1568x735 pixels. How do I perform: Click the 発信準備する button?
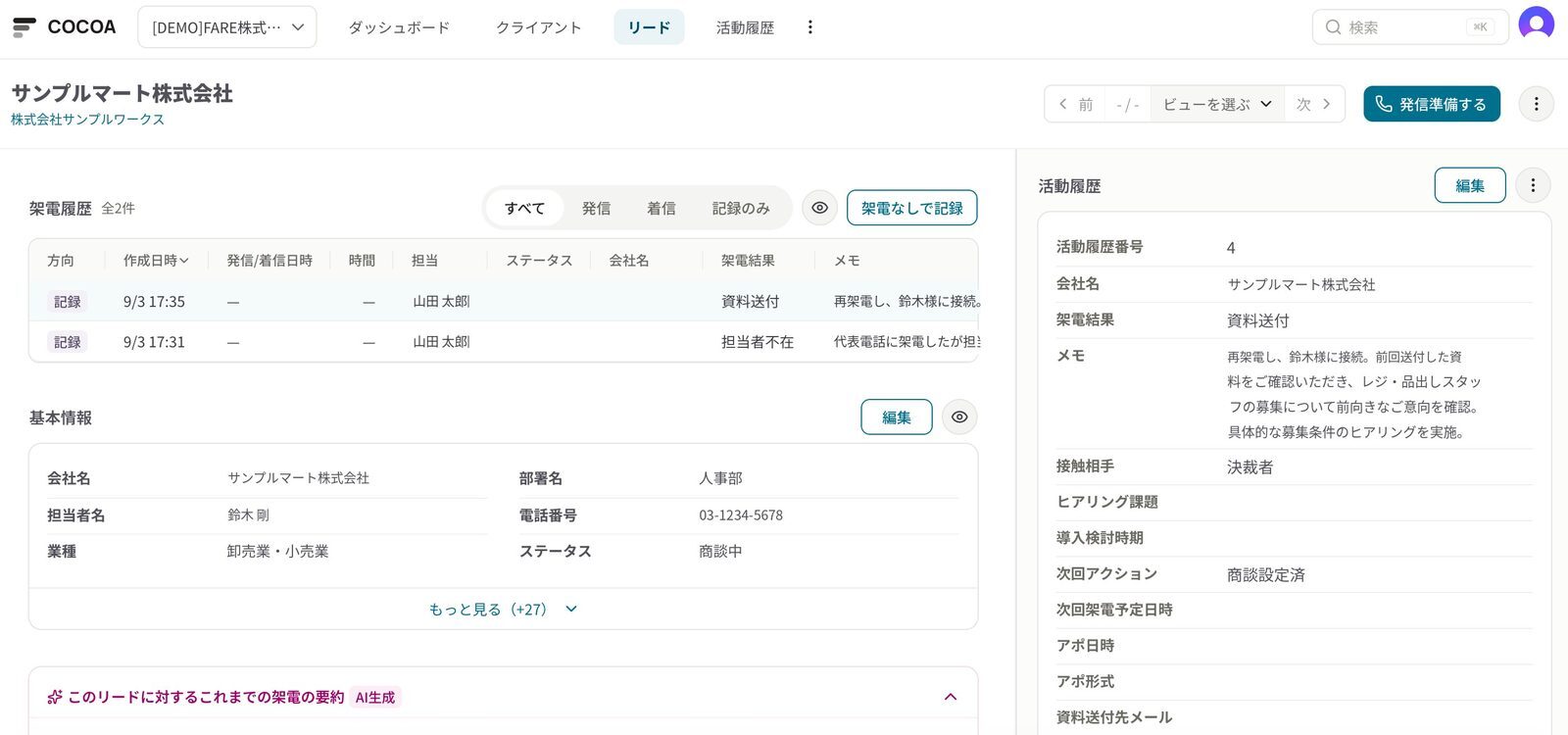point(1431,104)
